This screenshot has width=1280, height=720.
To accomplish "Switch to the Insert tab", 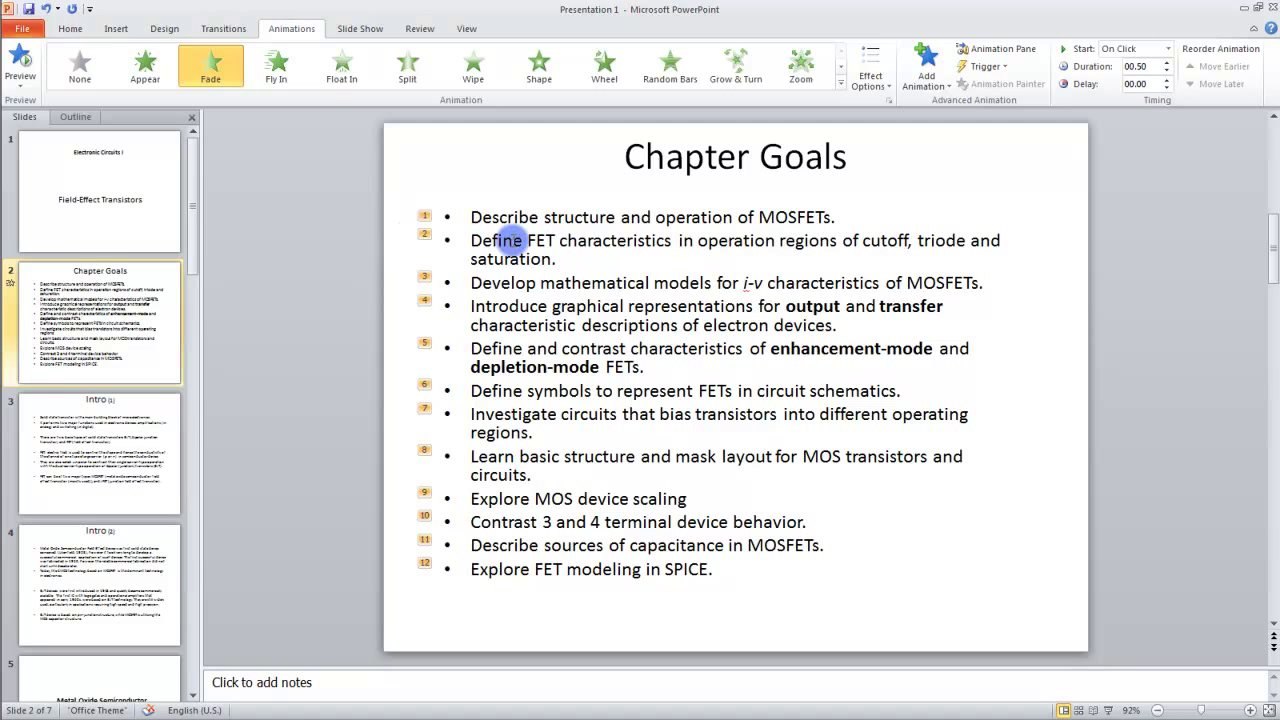I will 116,29.
